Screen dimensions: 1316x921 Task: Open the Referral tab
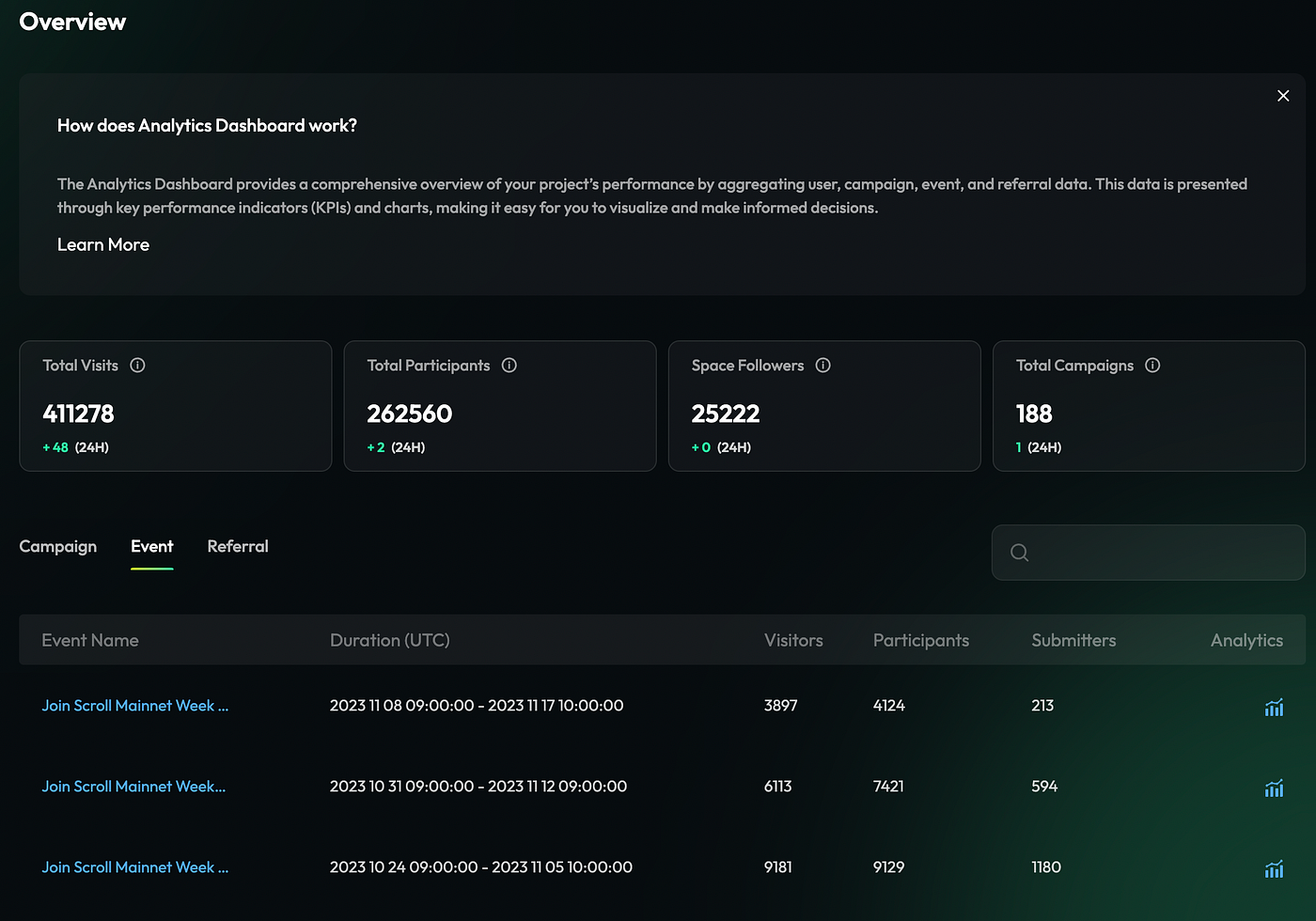tap(238, 547)
